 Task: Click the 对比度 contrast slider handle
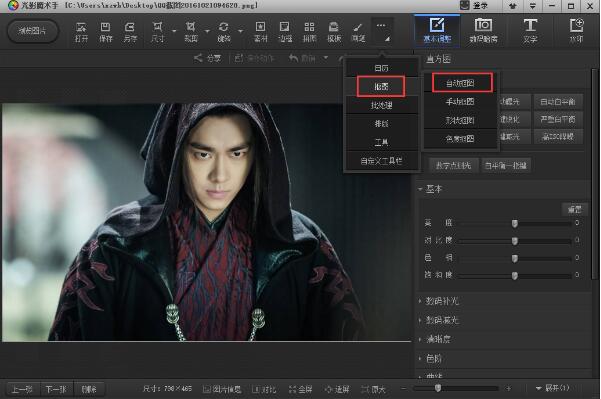point(515,241)
